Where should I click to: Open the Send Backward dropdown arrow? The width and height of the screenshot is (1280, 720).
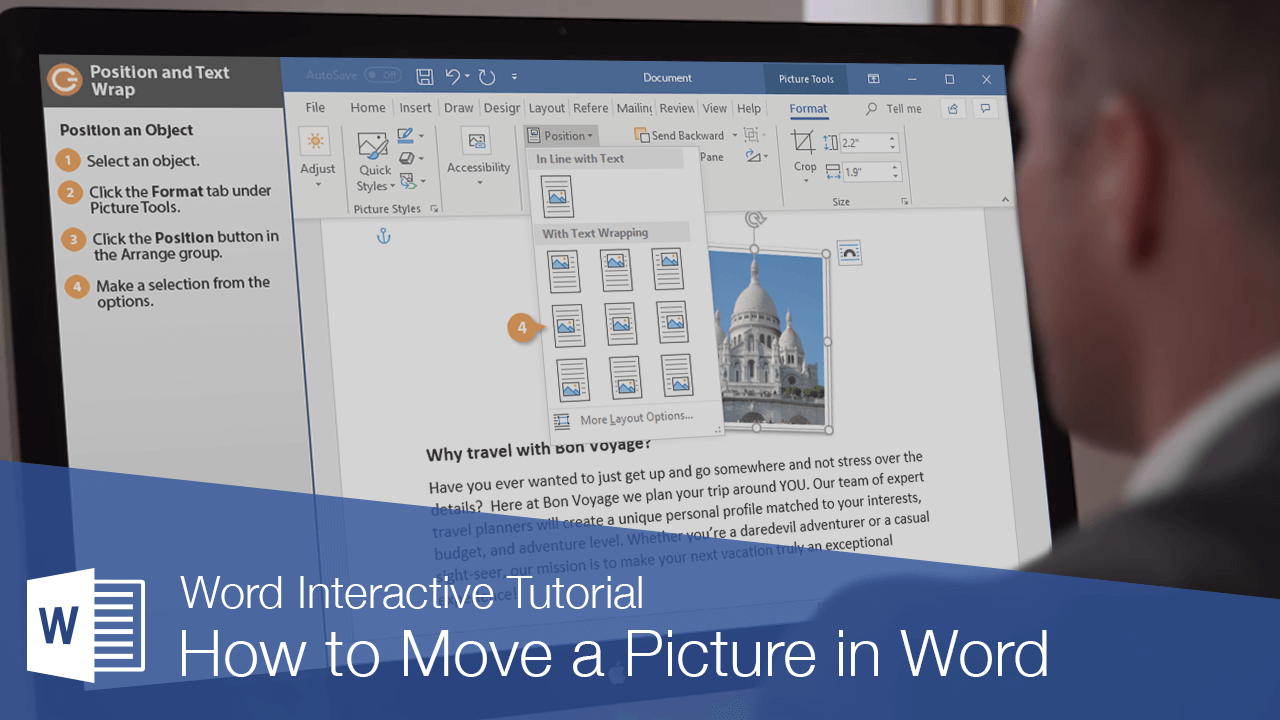[x=735, y=134]
